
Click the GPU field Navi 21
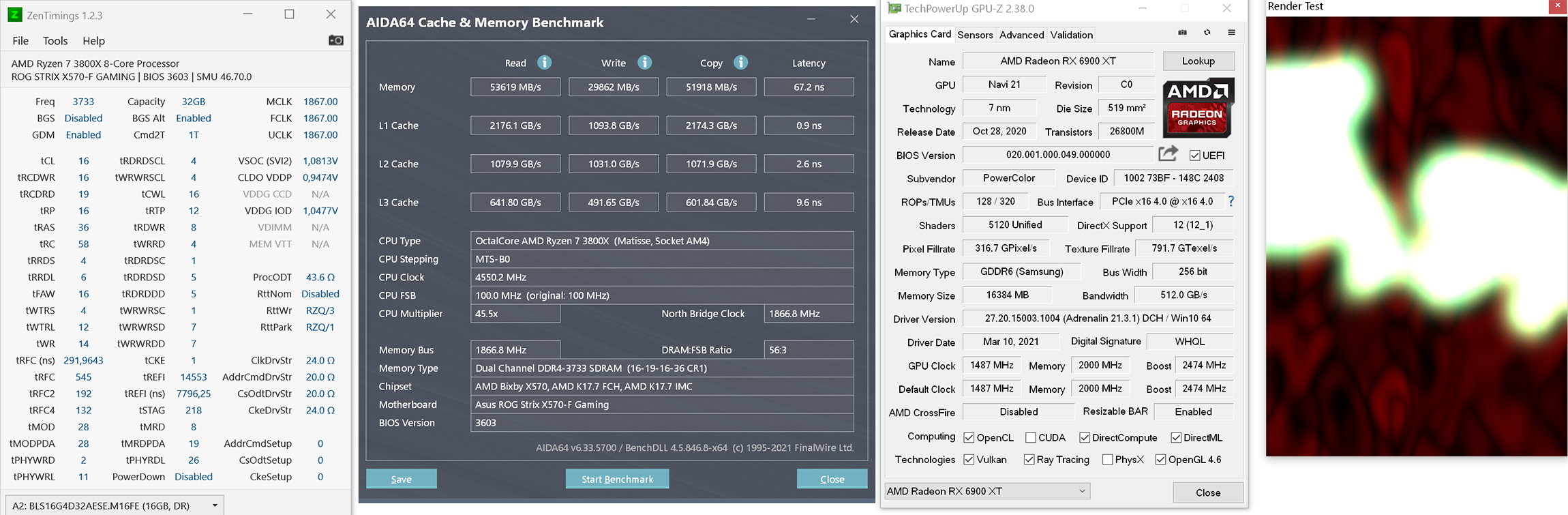(1004, 85)
